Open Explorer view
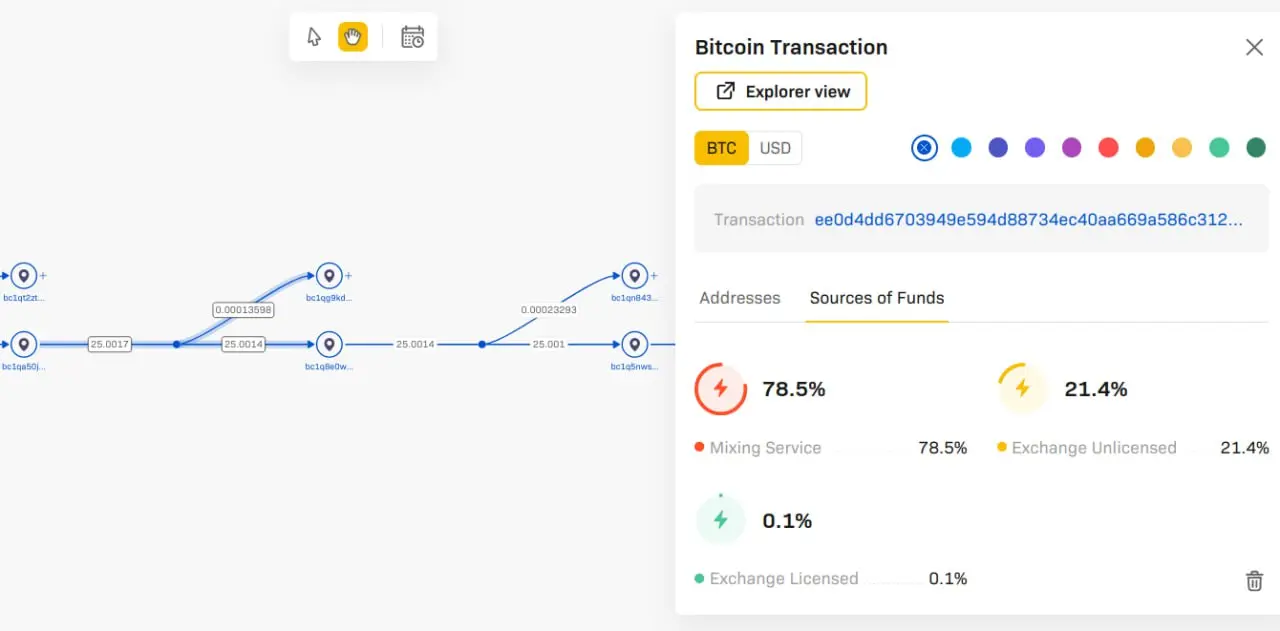Screen dimensions: 1280x631 click(781, 91)
